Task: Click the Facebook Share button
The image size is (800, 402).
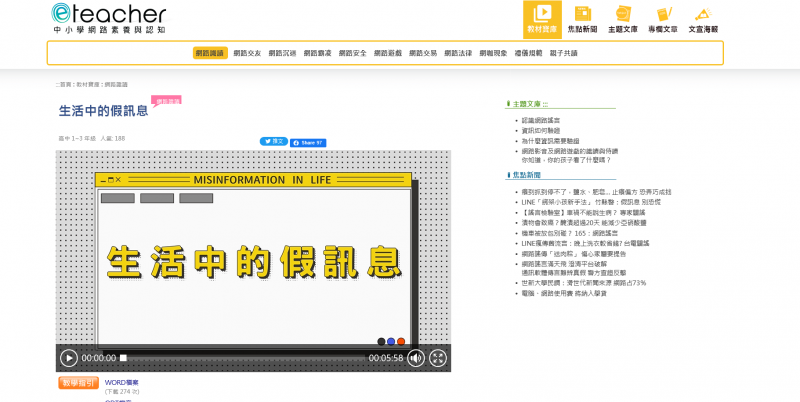Action: (308, 142)
